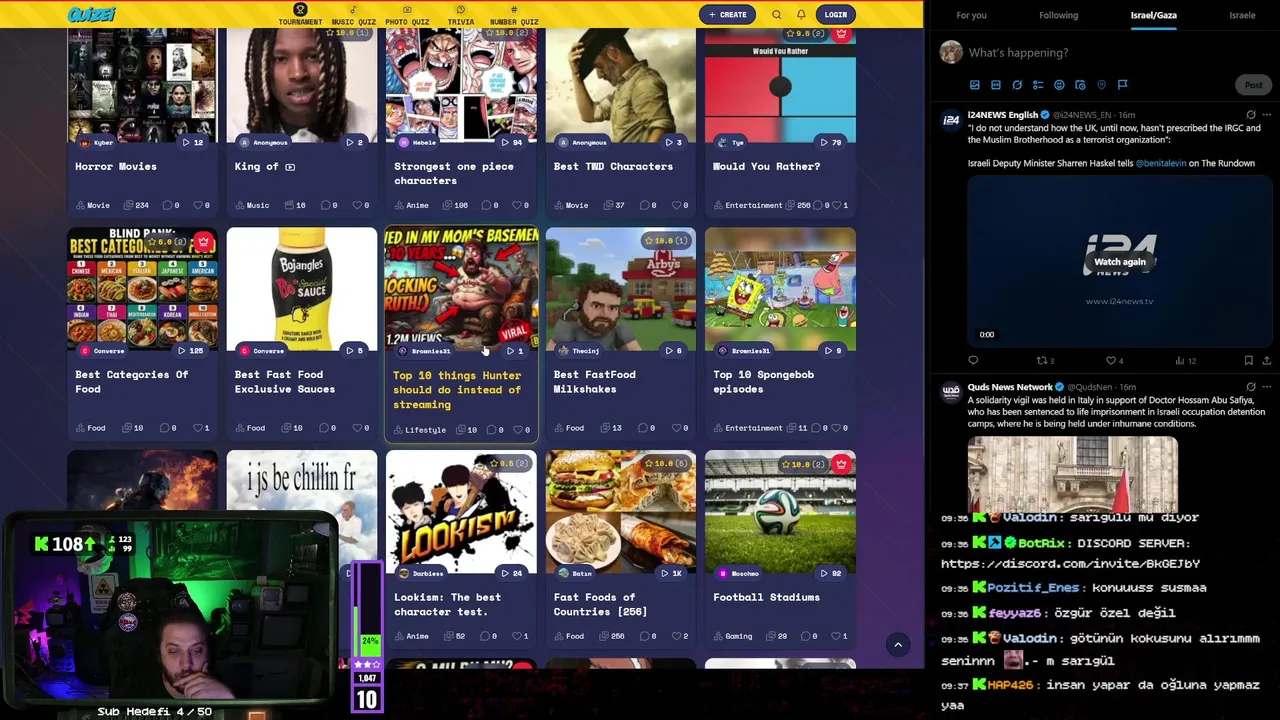The image size is (1280, 720).
Task: Click the flag icon in composer
Action: [1123, 85]
